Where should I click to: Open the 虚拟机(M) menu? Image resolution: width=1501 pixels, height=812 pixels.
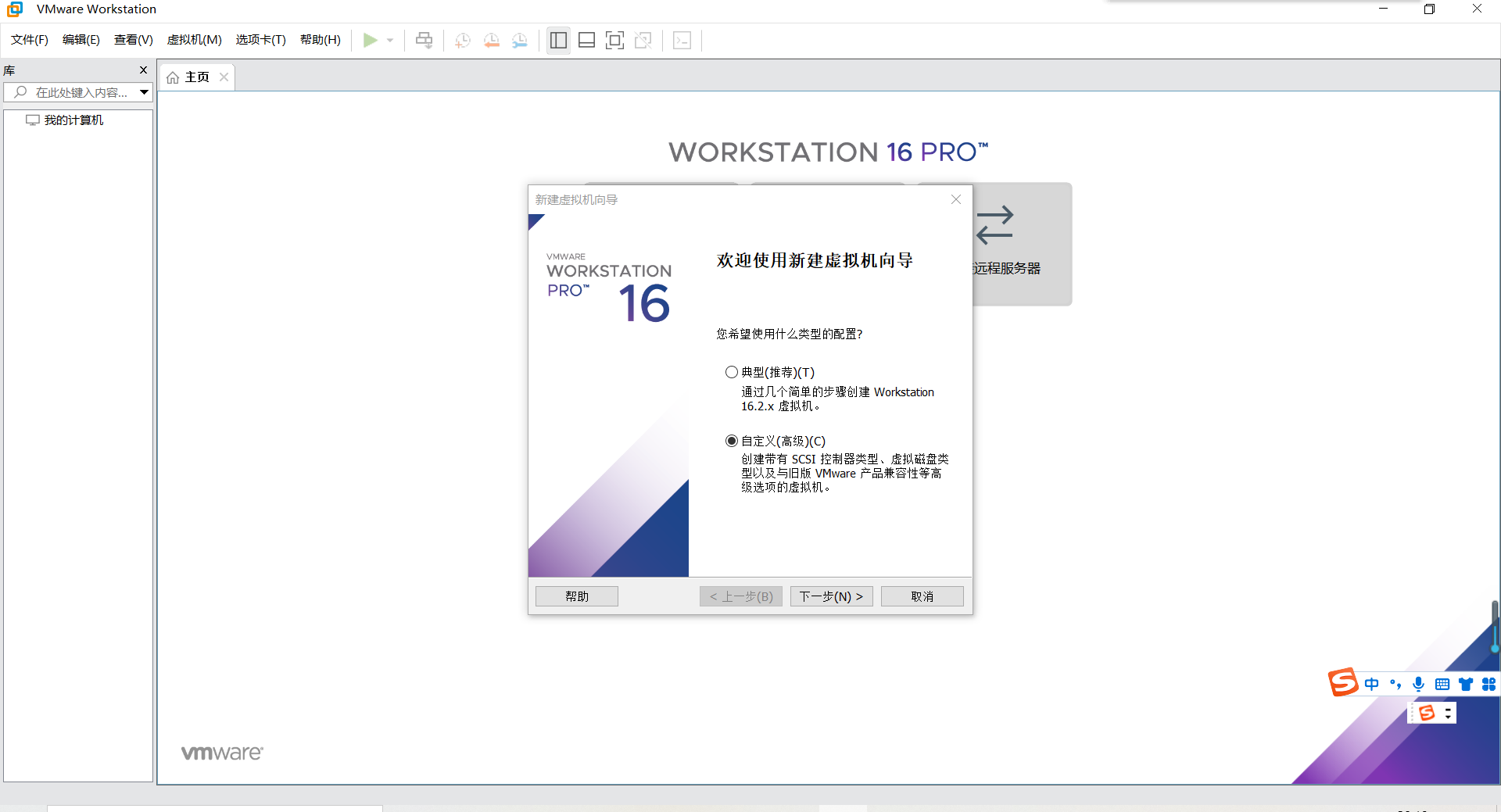195,40
